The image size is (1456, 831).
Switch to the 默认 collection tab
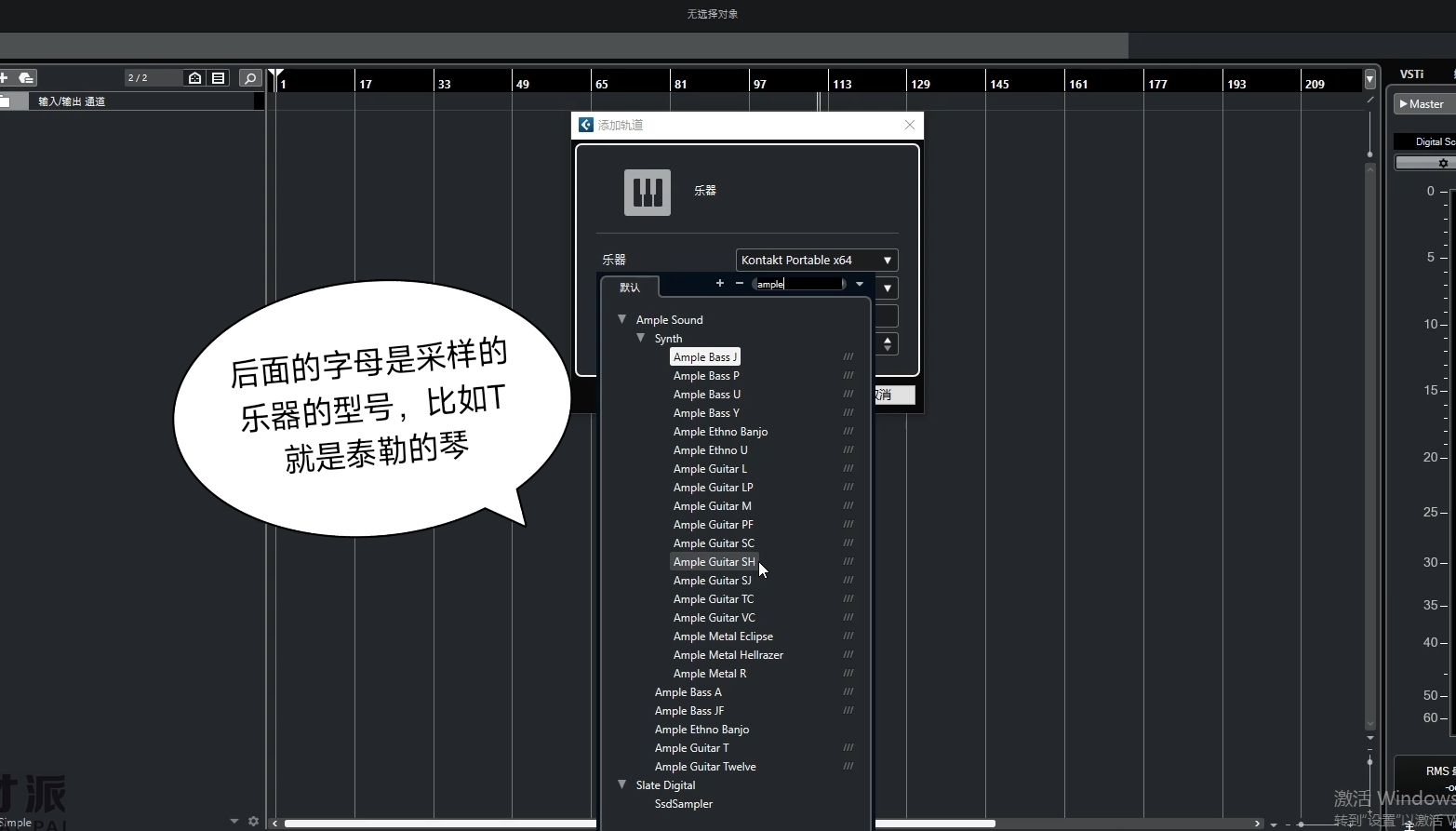click(630, 287)
